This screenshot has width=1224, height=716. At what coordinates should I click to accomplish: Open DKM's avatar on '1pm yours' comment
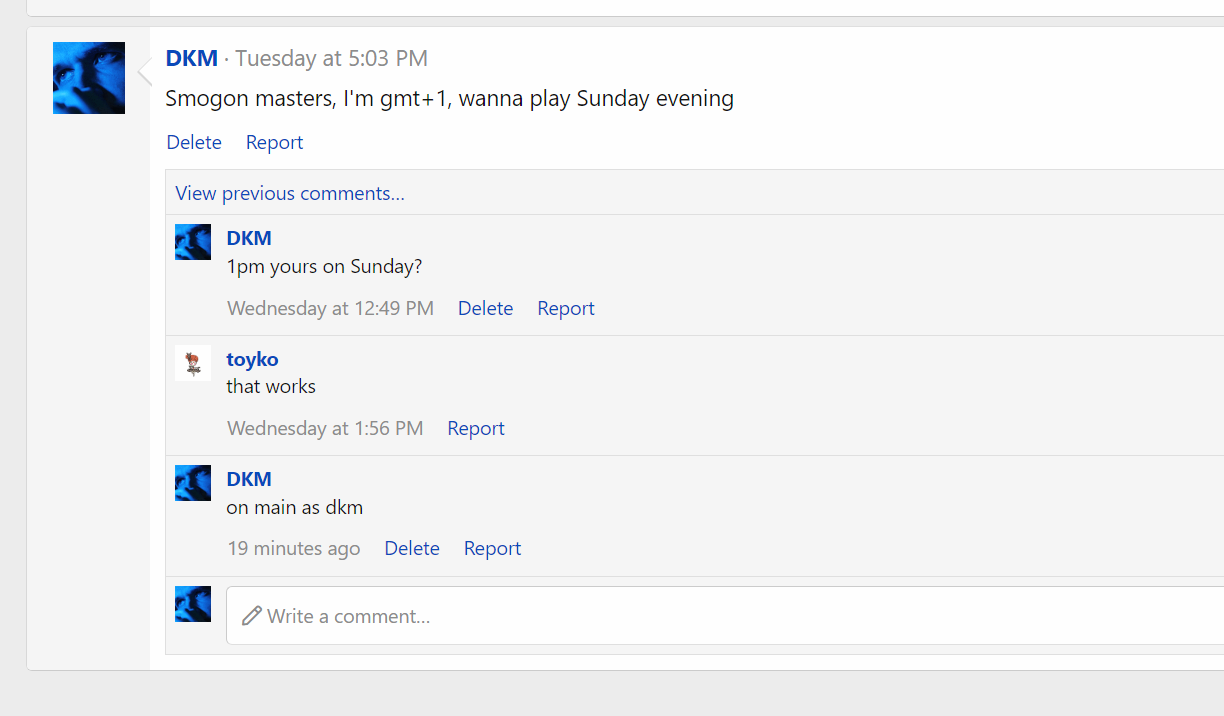pyautogui.click(x=193, y=242)
